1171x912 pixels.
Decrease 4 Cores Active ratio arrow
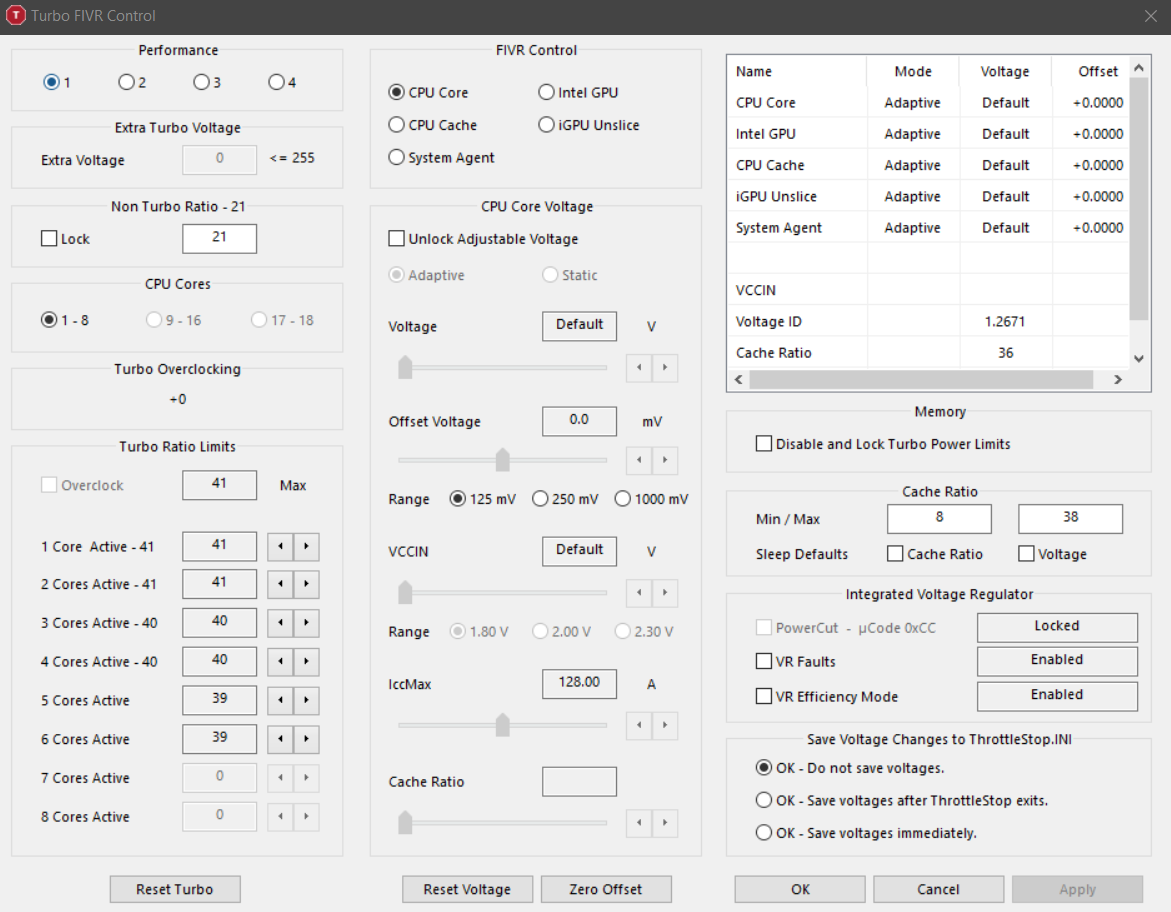(280, 661)
